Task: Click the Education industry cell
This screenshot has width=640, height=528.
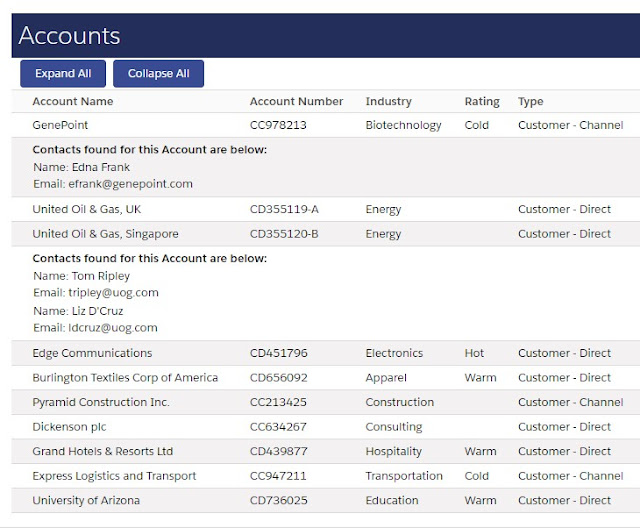Action: [392, 500]
